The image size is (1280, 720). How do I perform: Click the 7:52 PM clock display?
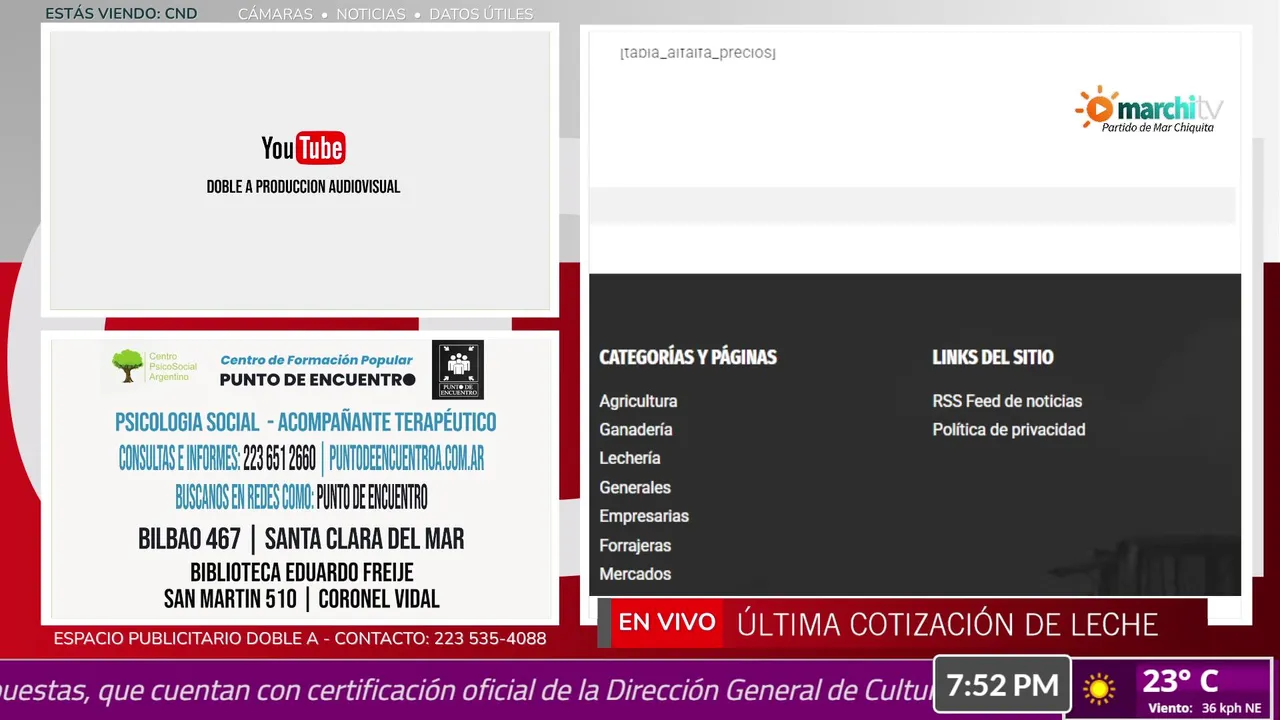pos(1002,685)
